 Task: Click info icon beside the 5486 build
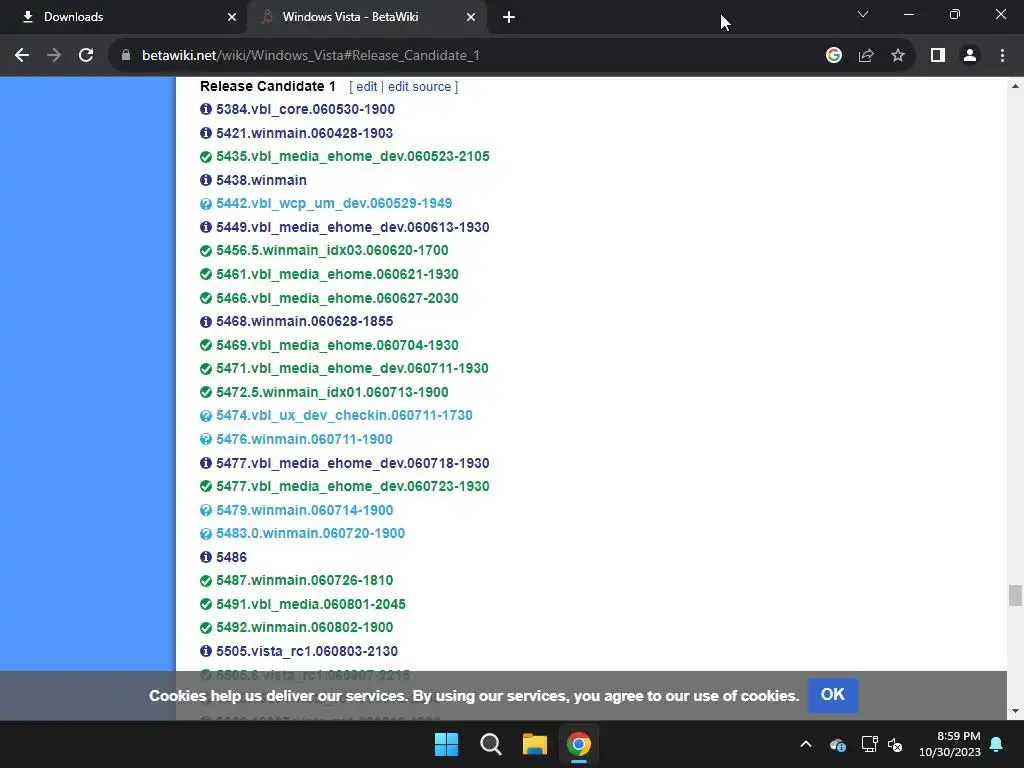pos(206,557)
